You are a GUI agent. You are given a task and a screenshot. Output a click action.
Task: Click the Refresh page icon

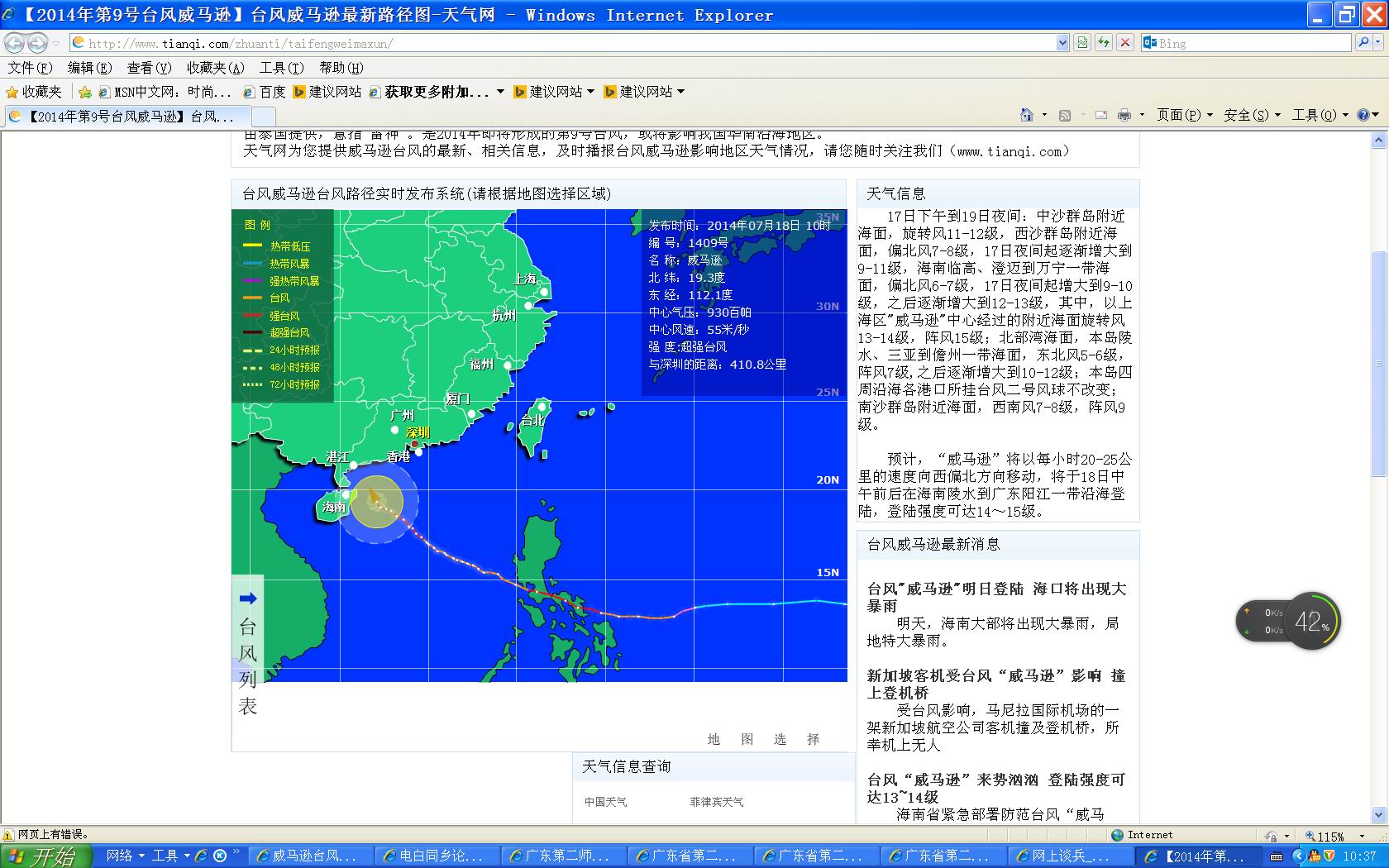tap(1103, 43)
